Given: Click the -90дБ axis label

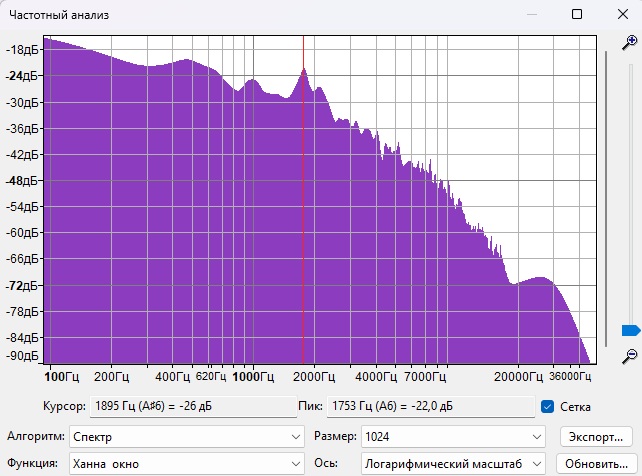Looking at the screenshot, I should (23, 355).
